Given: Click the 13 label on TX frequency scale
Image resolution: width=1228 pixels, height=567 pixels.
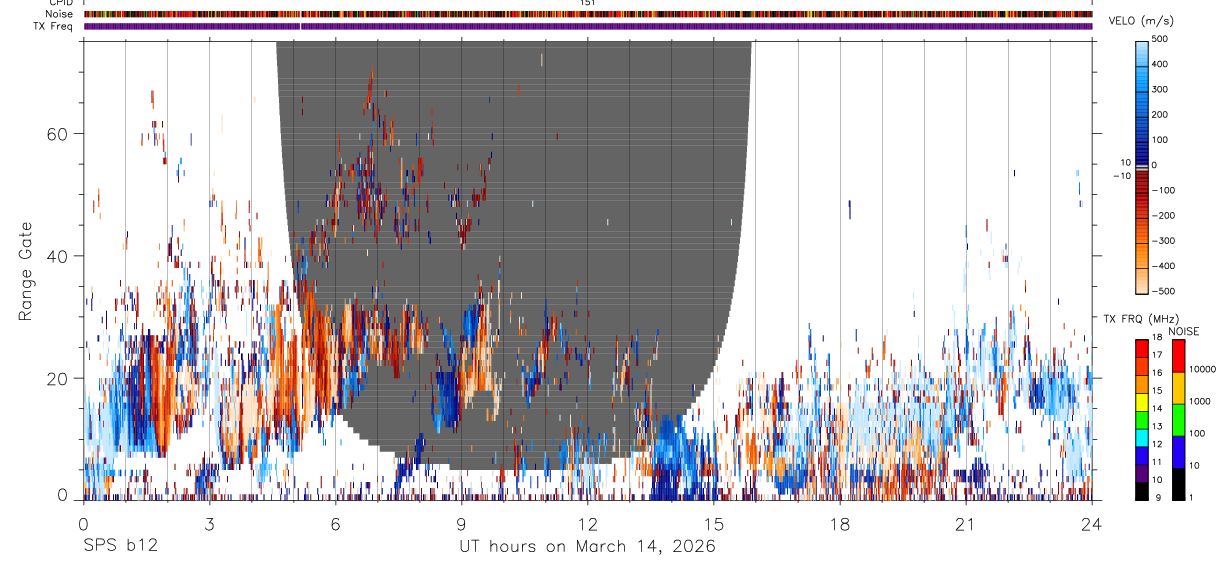Looking at the screenshot, I should (x=1159, y=426).
